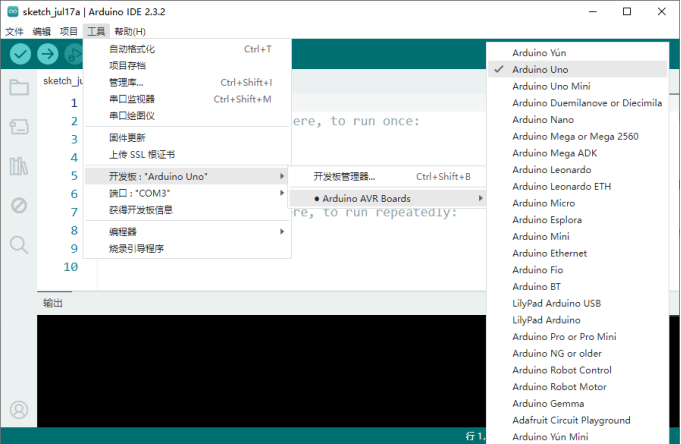Screen dimensions: 681x444
Task: Pick Arduino Esplora from board list
Action: click(x=578, y=220)
